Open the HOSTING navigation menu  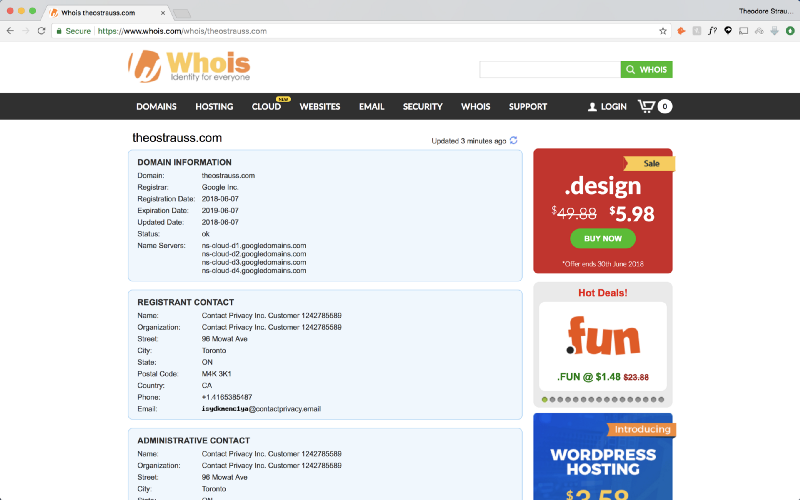(x=214, y=107)
